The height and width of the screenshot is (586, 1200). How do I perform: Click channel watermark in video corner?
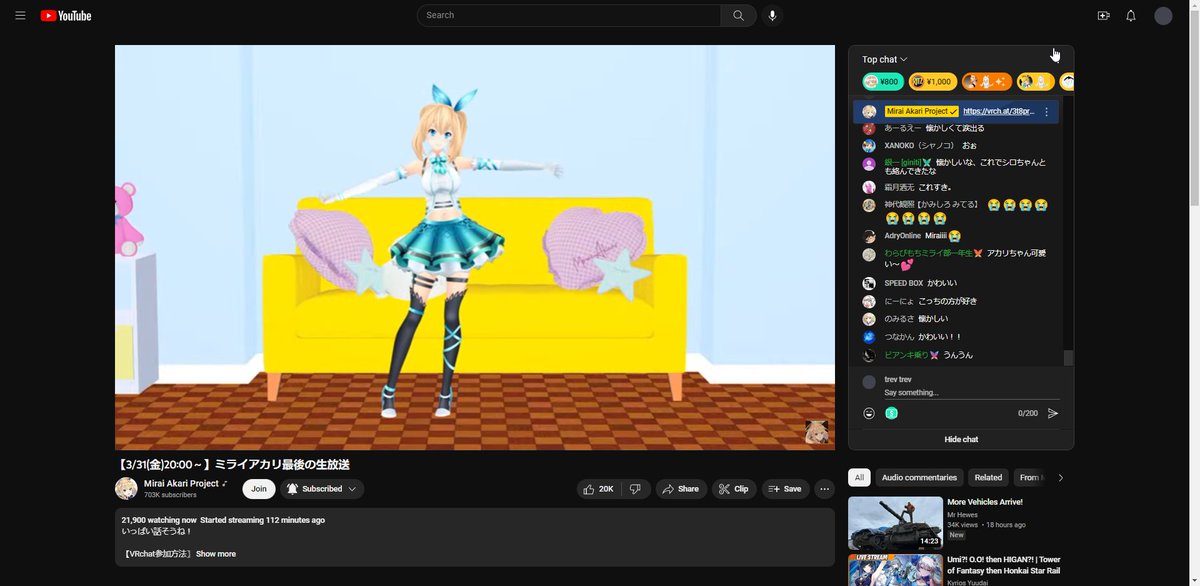tap(816, 432)
